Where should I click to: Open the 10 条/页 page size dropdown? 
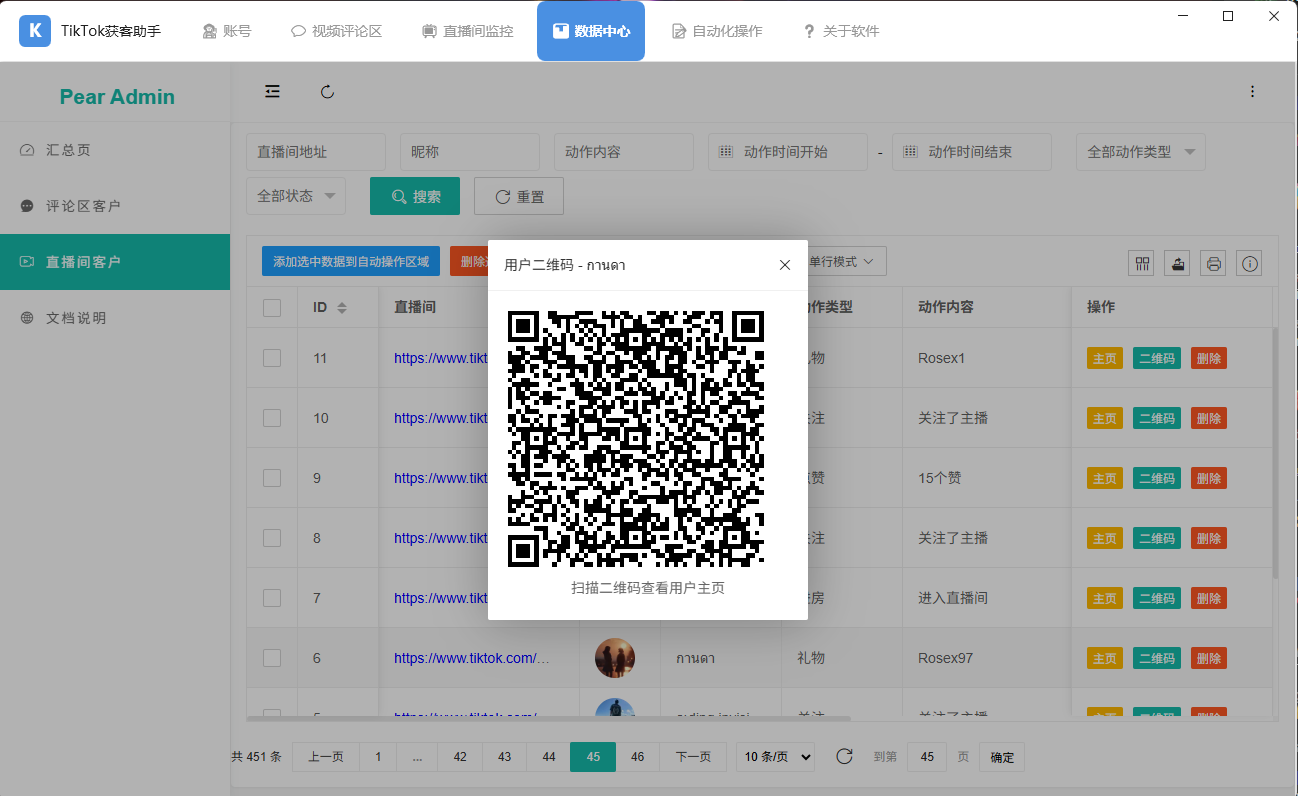tap(775, 757)
